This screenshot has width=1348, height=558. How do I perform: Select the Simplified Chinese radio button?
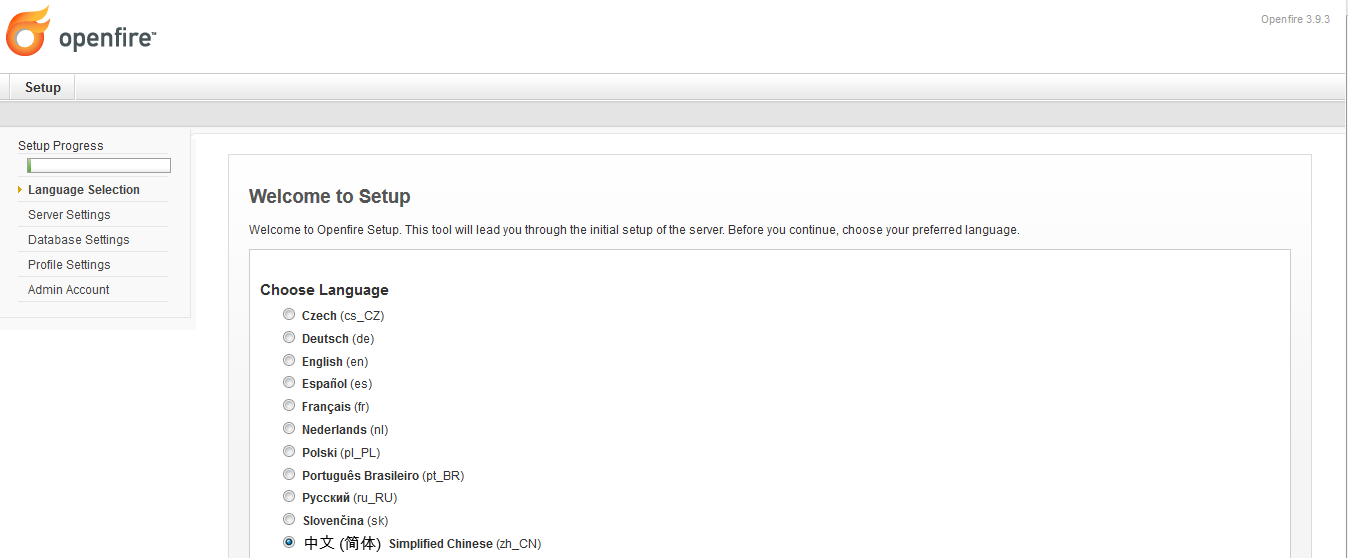289,542
